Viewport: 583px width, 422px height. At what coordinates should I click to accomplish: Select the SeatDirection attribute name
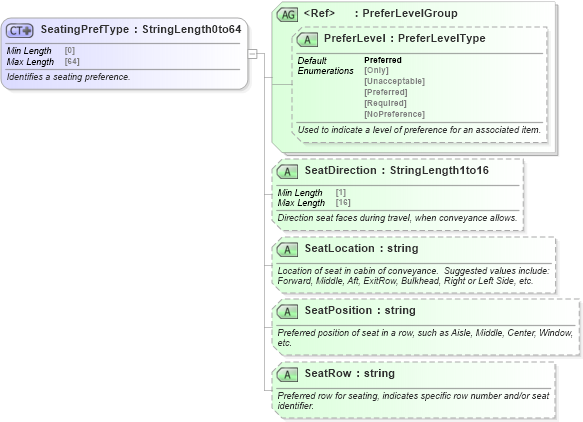341,170
